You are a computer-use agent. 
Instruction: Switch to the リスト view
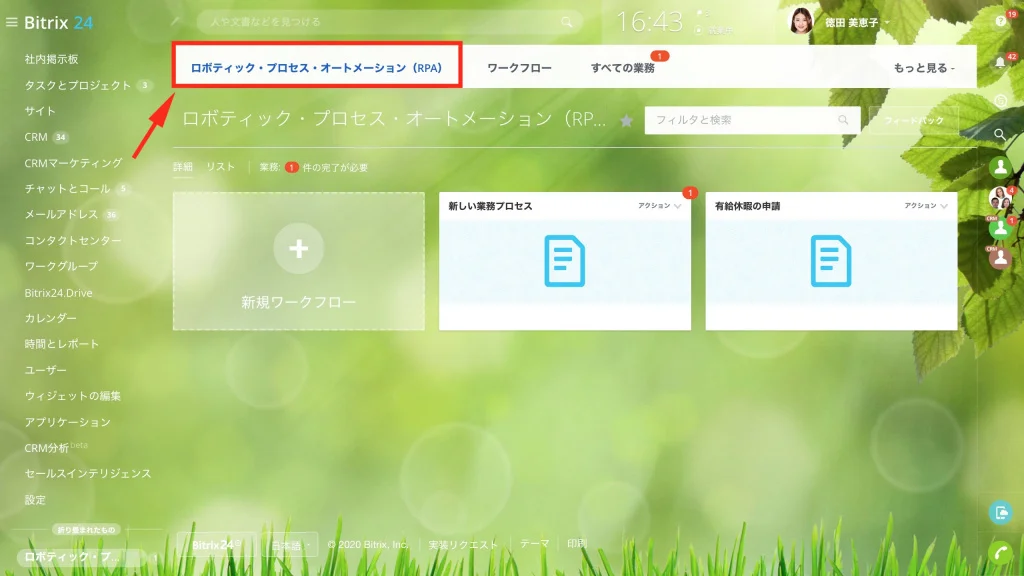(221, 167)
